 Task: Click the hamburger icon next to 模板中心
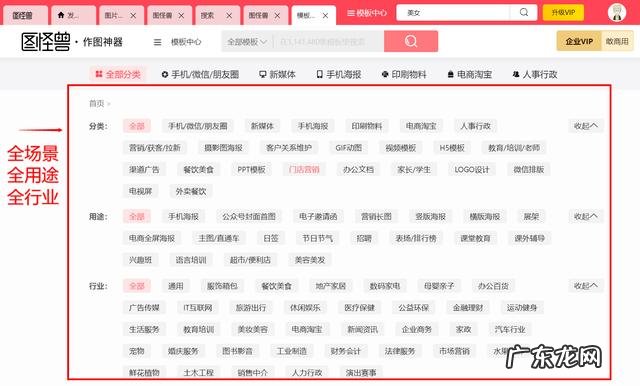157,42
